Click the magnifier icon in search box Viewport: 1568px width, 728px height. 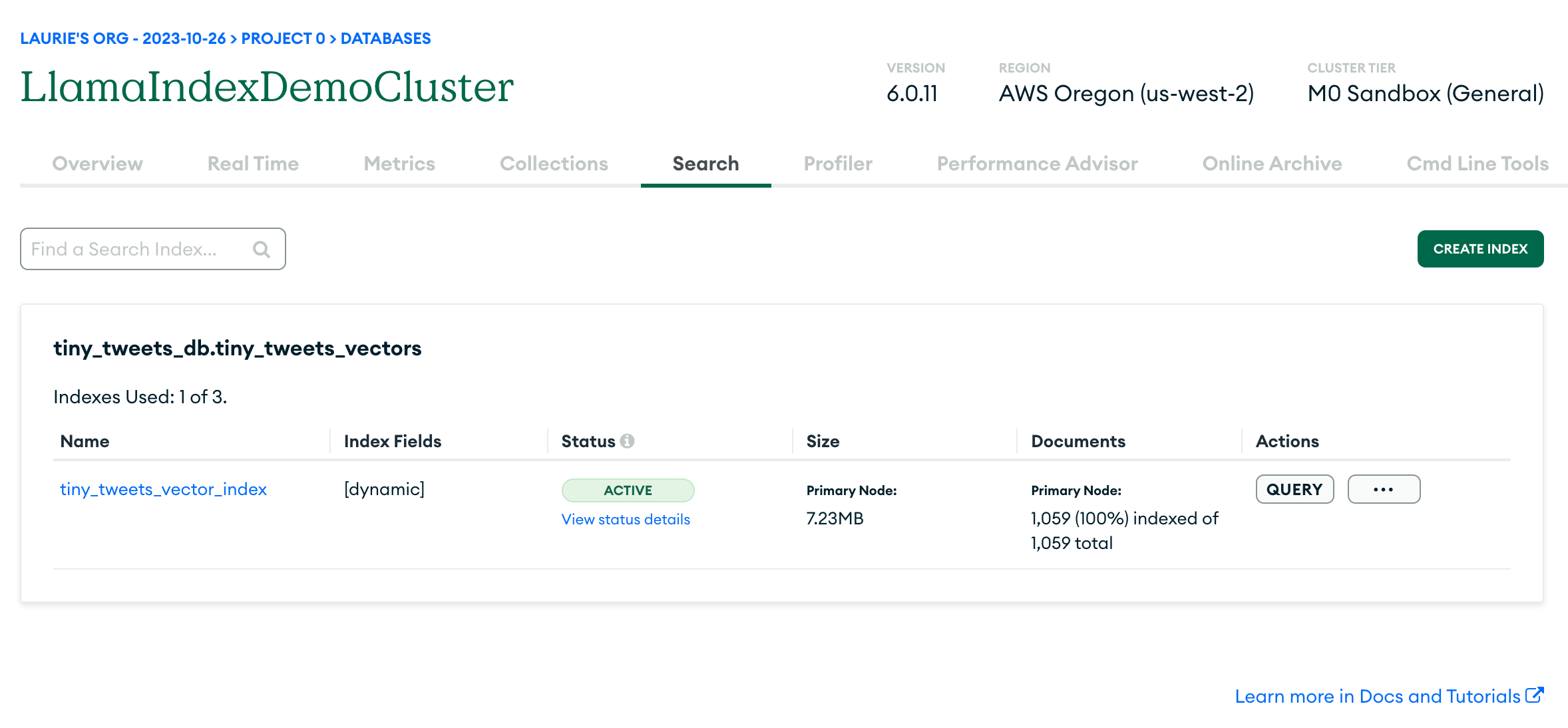(x=262, y=250)
